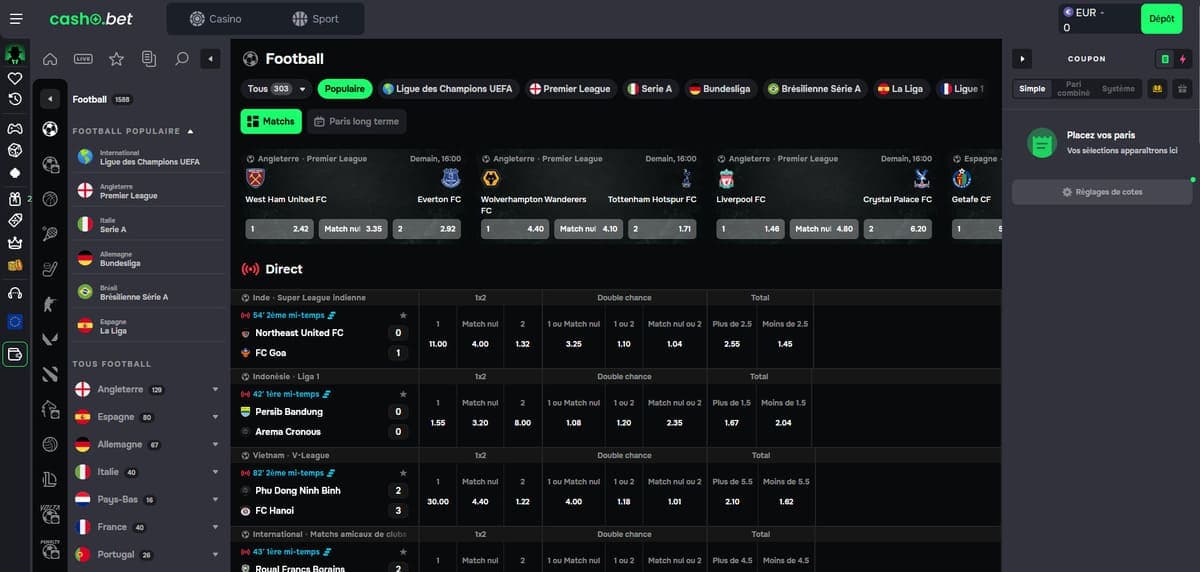Screen dimensions: 1200x572
Task: Select odds 1.46 for Liverpool FC
Action: [x=751, y=229]
